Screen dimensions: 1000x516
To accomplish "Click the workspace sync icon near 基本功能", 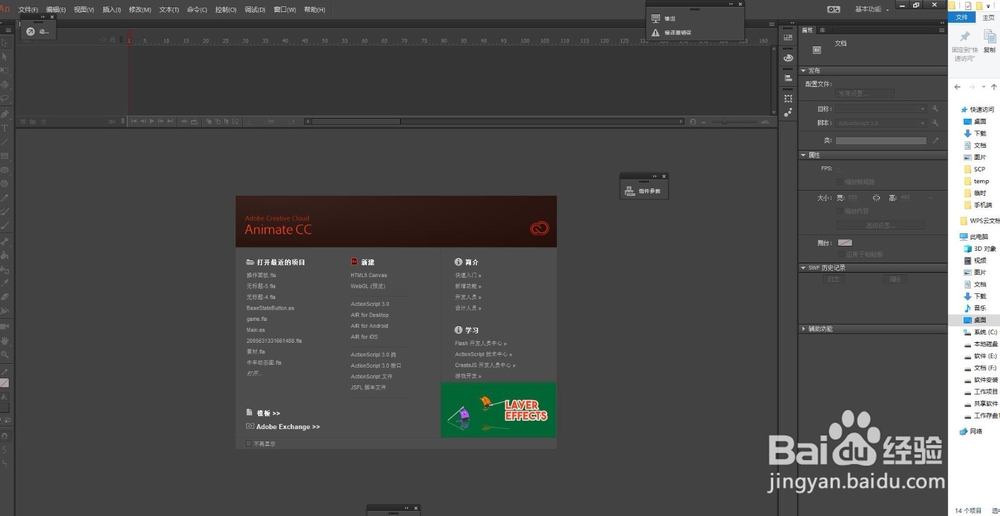I will coord(834,9).
